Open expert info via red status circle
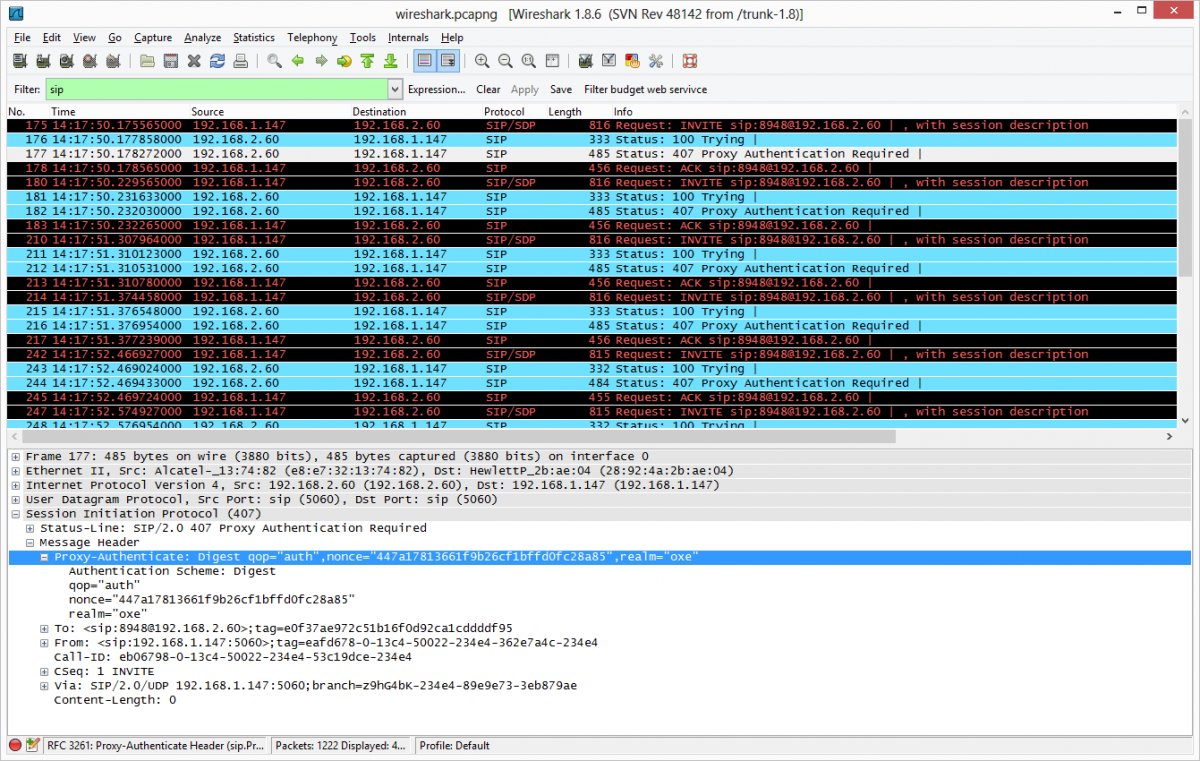1200x761 pixels. point(15,745)
